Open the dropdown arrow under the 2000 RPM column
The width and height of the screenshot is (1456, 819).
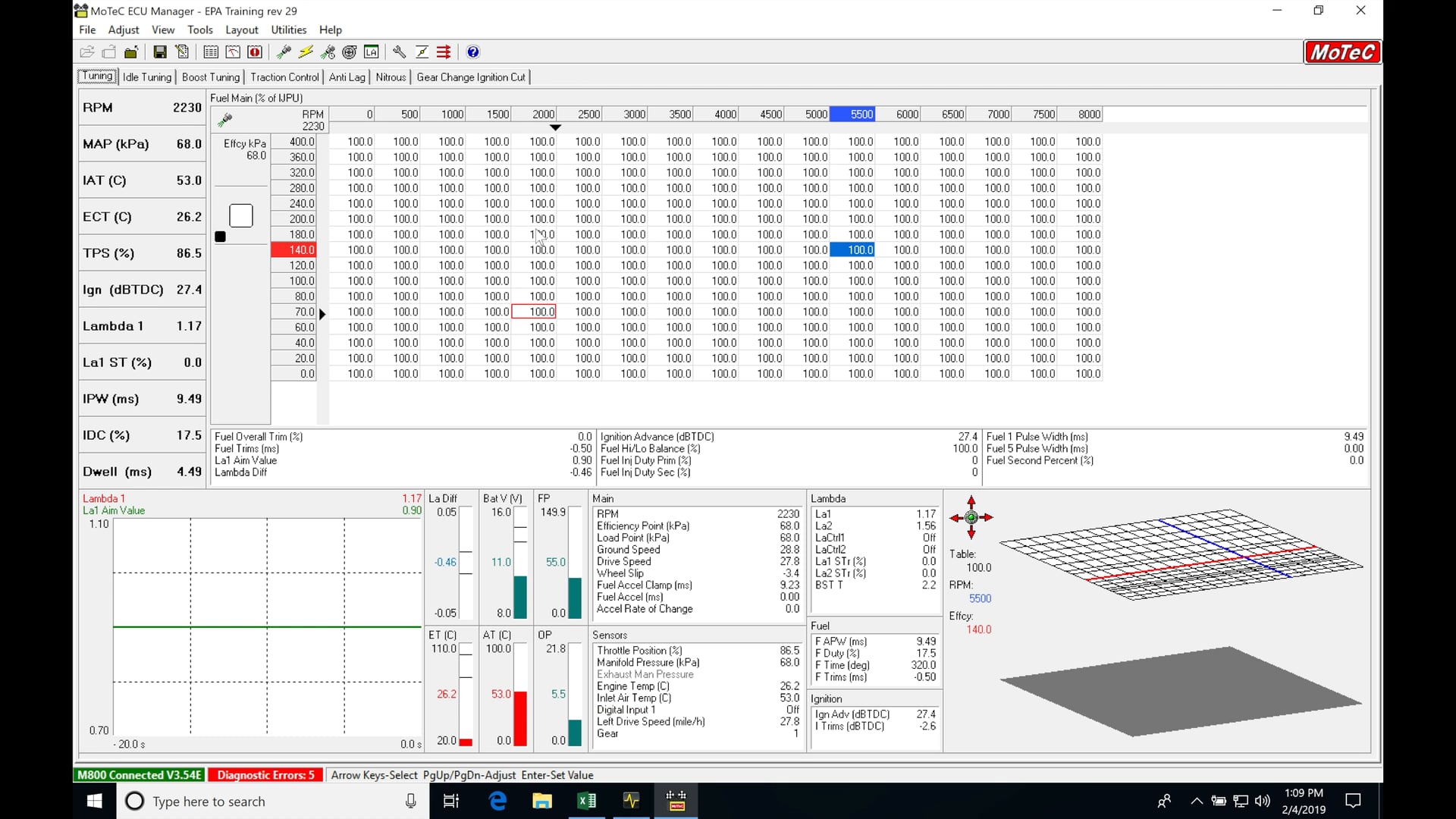(556, 128)
